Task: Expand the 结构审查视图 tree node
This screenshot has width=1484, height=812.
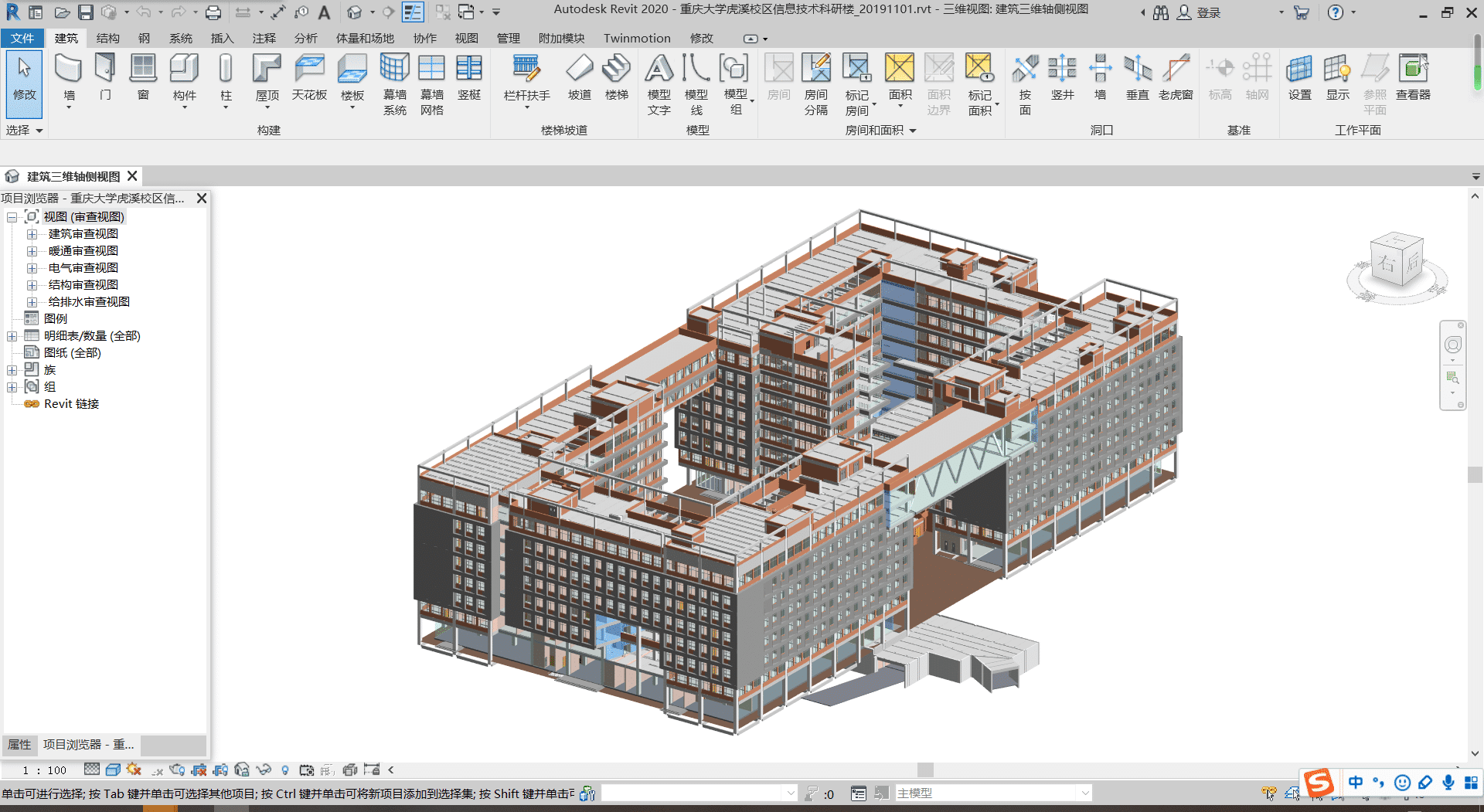Action: click(32, 285)
